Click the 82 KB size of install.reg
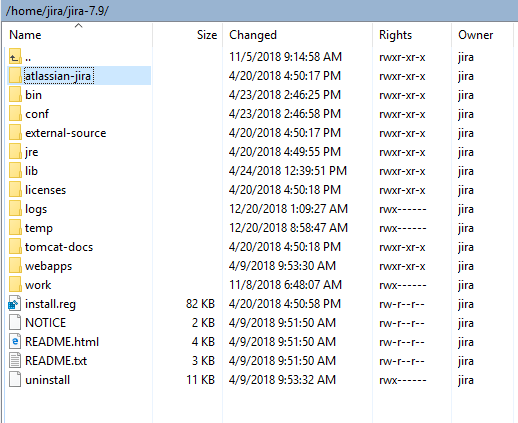Image resolution: width=518 pixels, height=423 pixels. (x=200, y=304)
